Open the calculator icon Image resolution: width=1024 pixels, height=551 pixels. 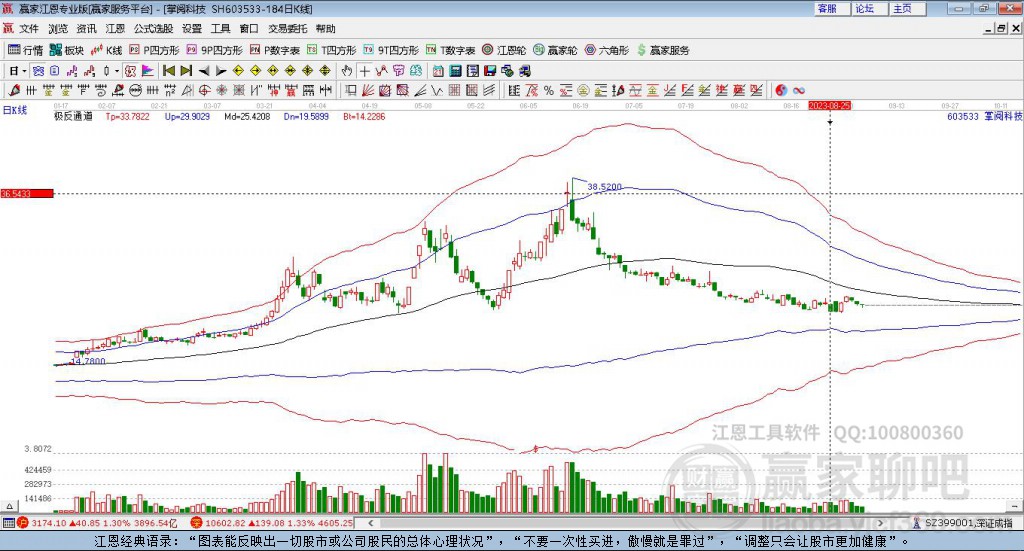(x=455, y=71)
